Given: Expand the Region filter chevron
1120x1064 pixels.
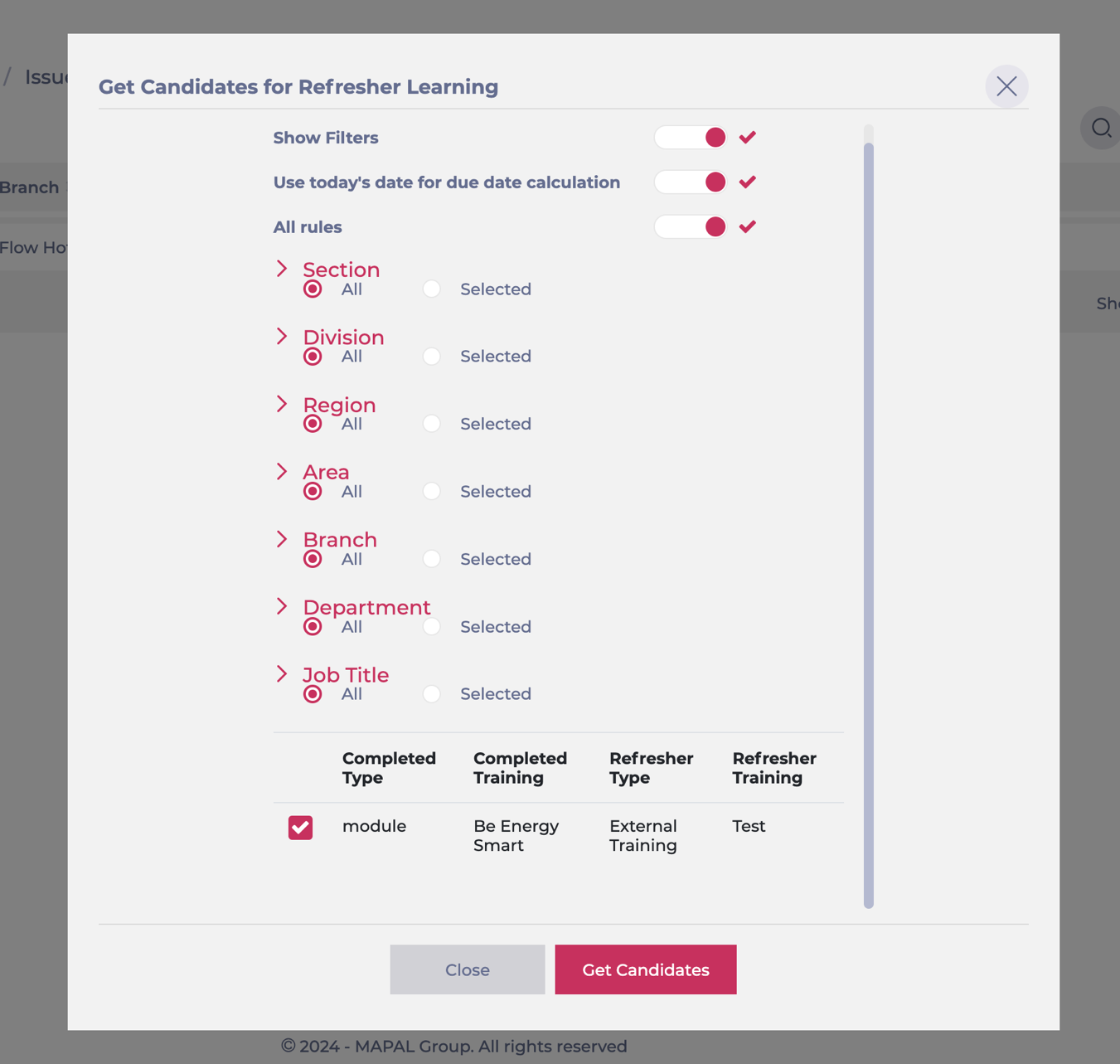Looking at the screenshot, I should [282, 404].
